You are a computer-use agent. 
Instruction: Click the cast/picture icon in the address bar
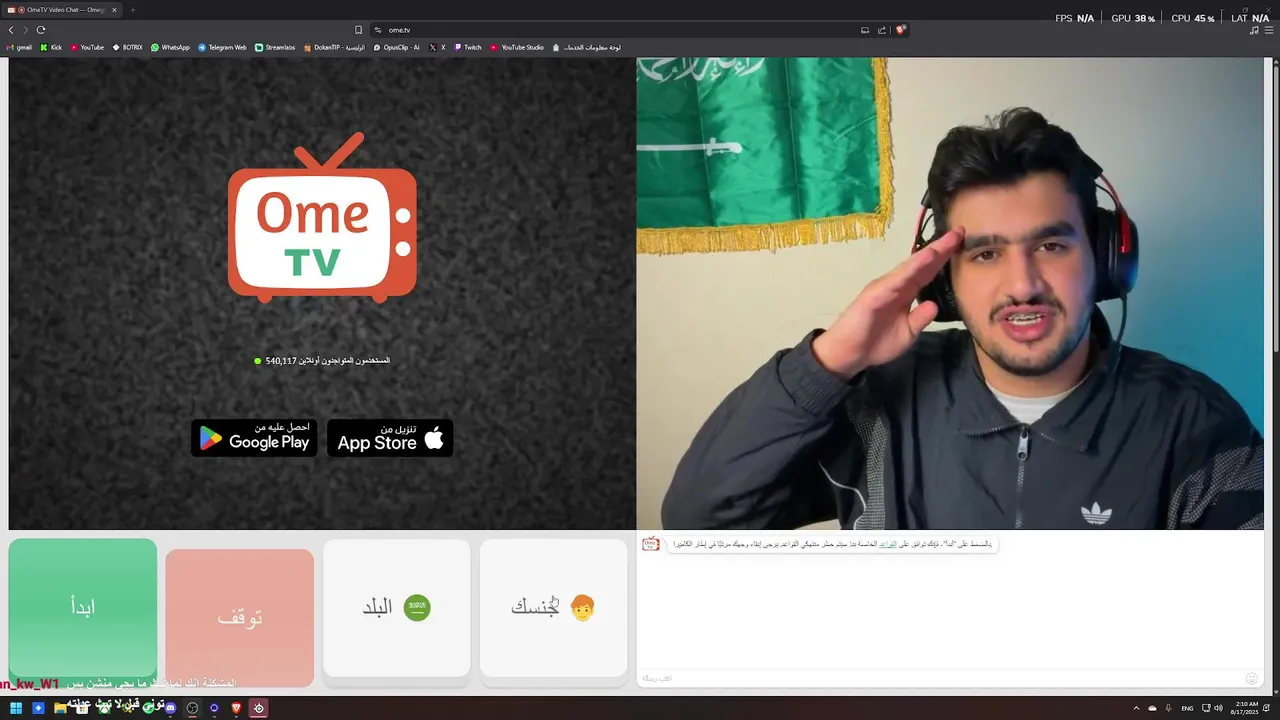pos(865,30)
